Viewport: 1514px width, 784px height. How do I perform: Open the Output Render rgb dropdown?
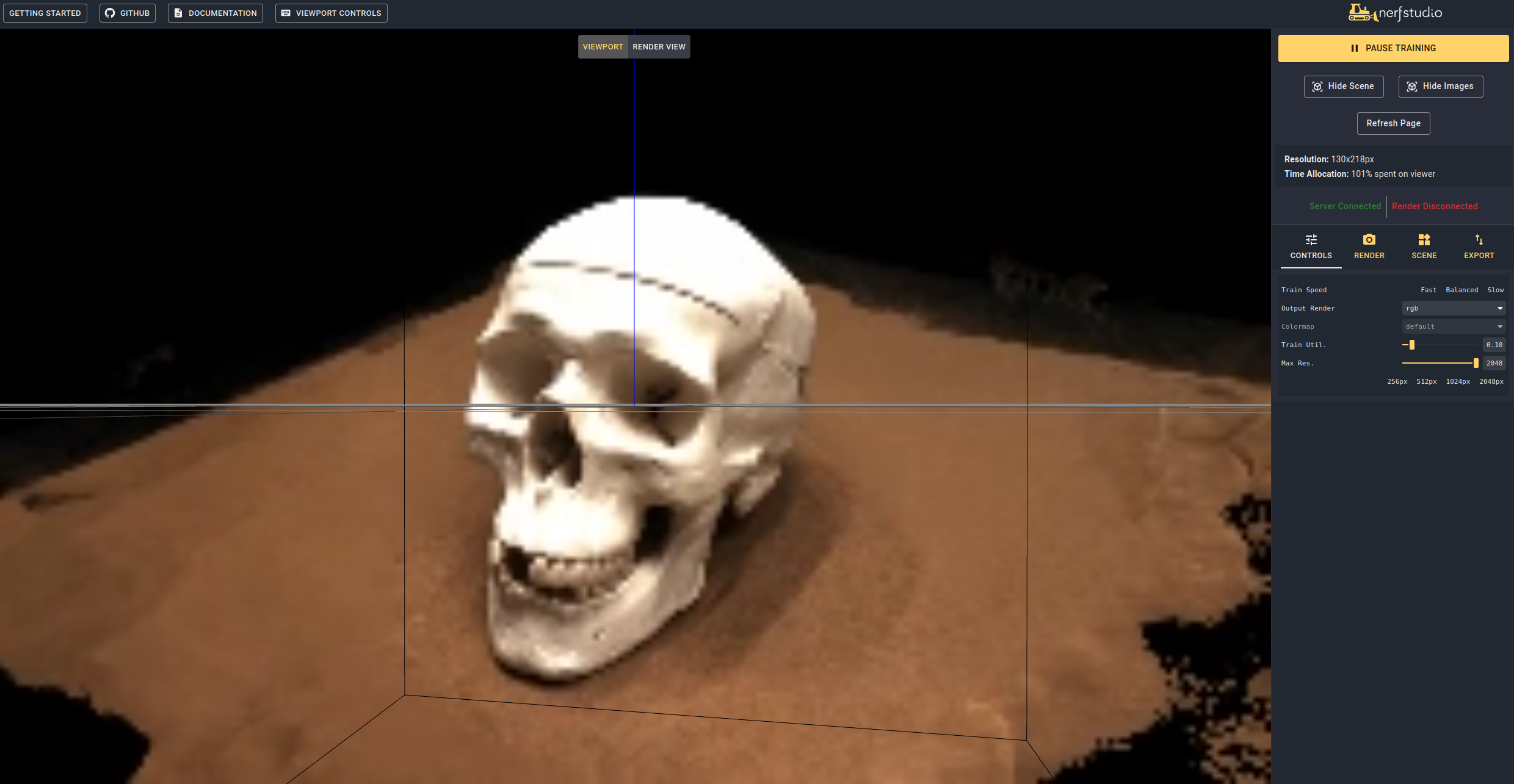coord(1454,308)
